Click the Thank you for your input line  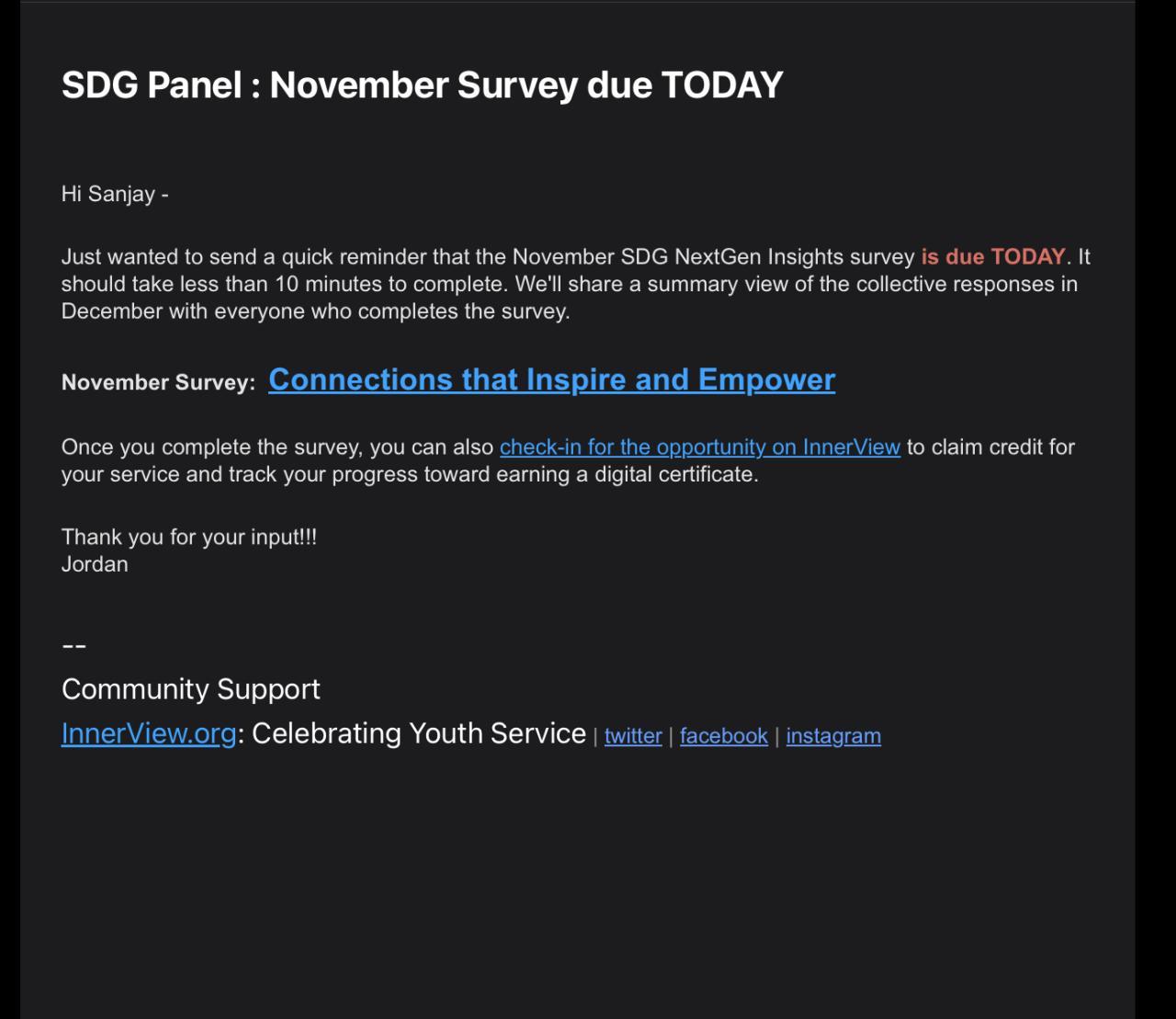coord(188,537)
